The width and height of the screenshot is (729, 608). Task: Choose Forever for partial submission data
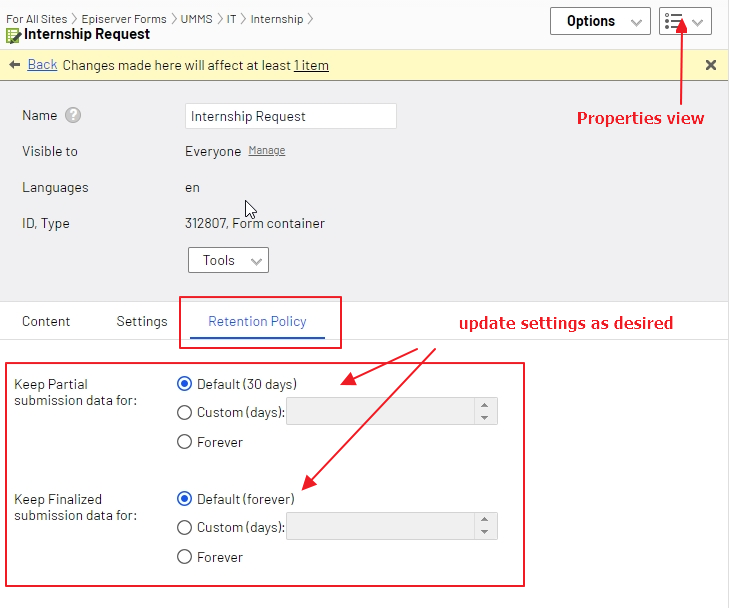(x=184, y=442)
